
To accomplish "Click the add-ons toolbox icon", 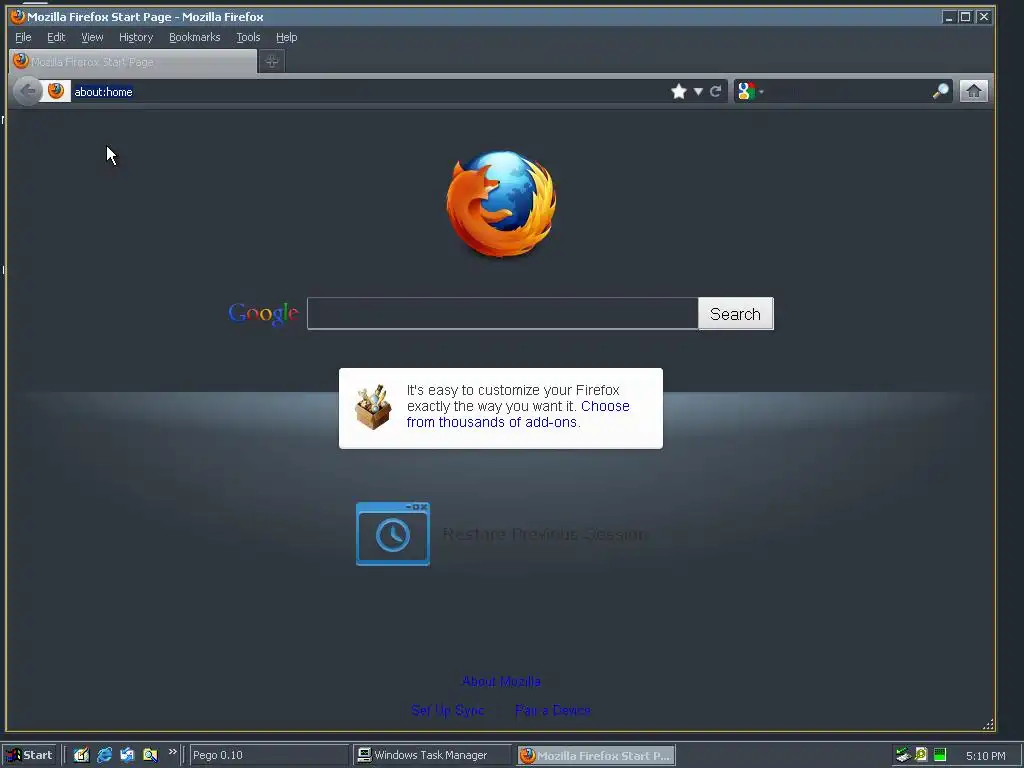I will tap(373, 407).
